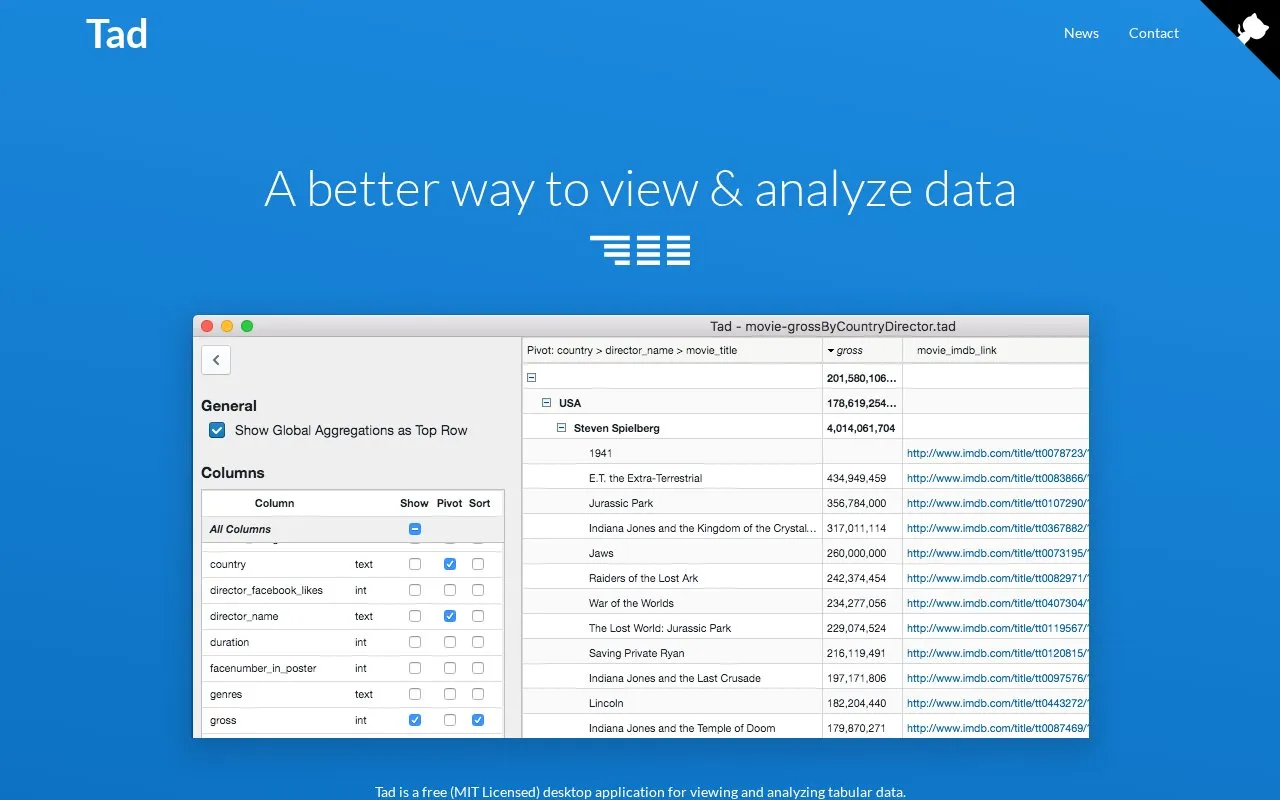Viewport: 1280px width, 800px height.
Task: Enable Pivot checkbox for genres
Action: tap(450, 694)
